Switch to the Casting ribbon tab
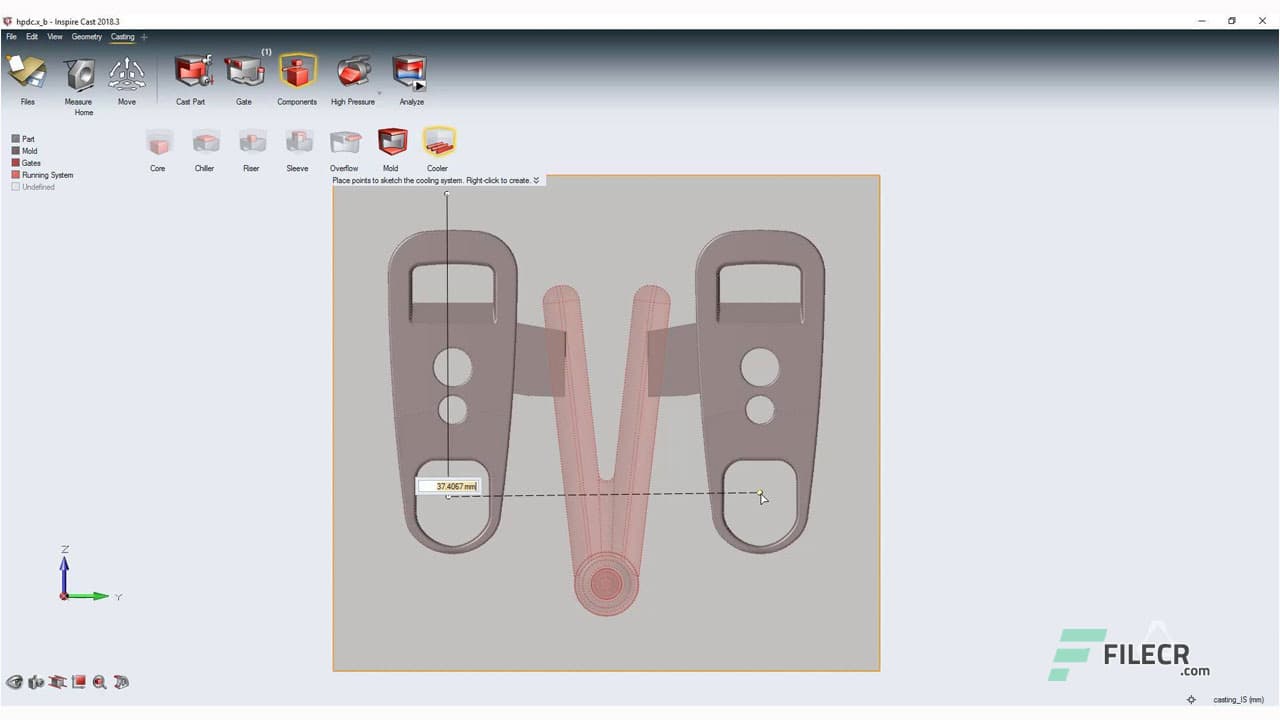 point(122,37)
